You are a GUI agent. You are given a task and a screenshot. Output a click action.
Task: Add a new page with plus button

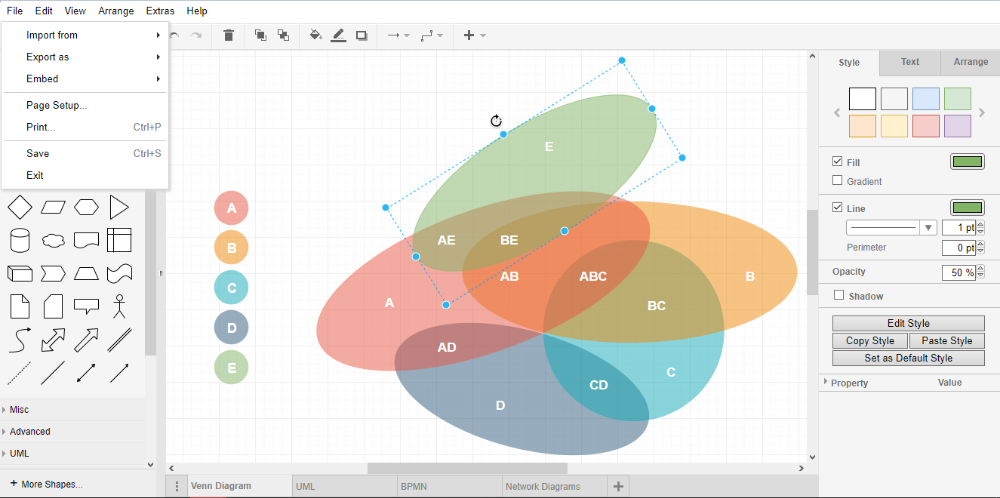point(618,487)
